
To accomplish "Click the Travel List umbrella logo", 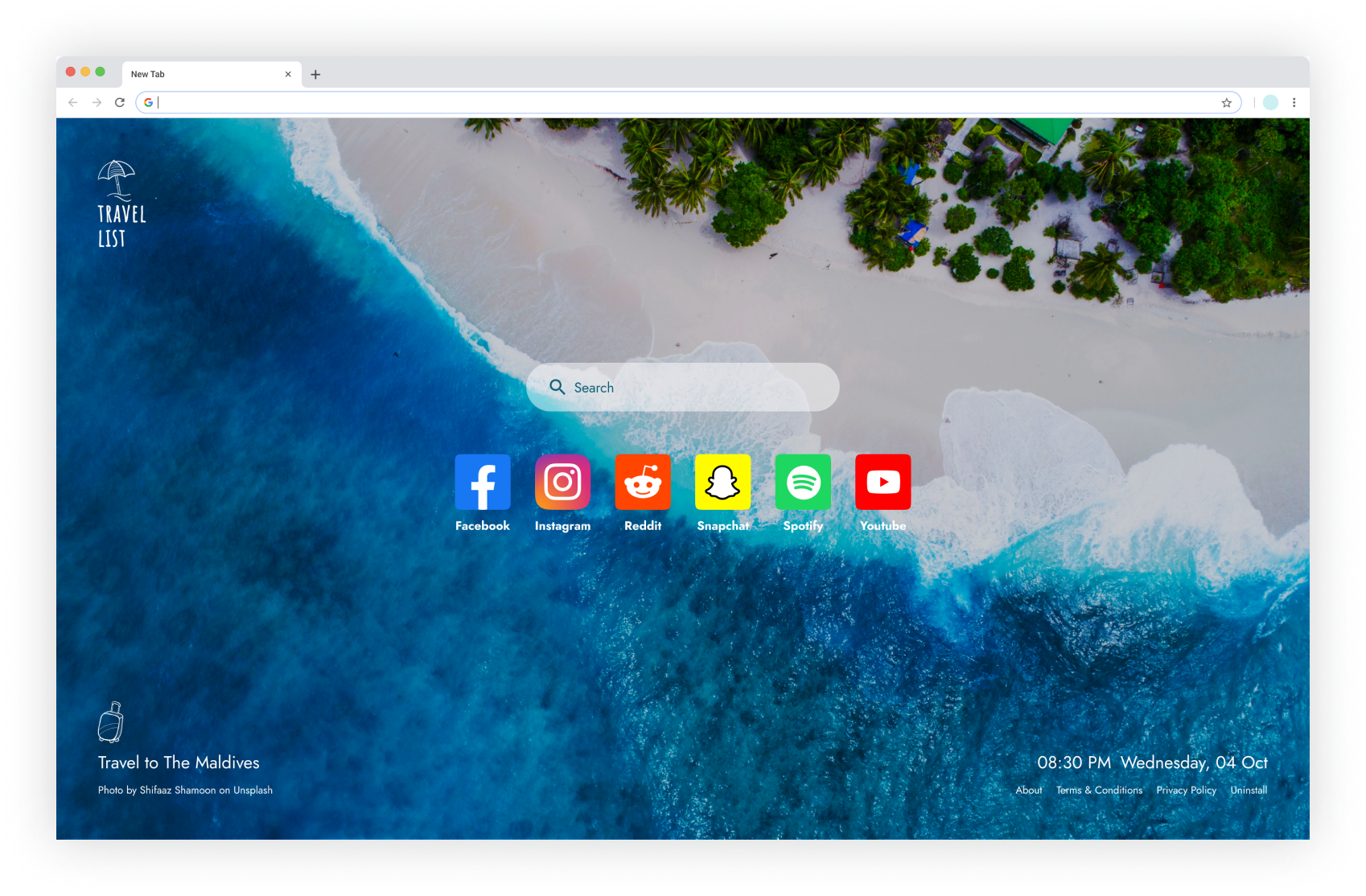I will tap(121, 203).
